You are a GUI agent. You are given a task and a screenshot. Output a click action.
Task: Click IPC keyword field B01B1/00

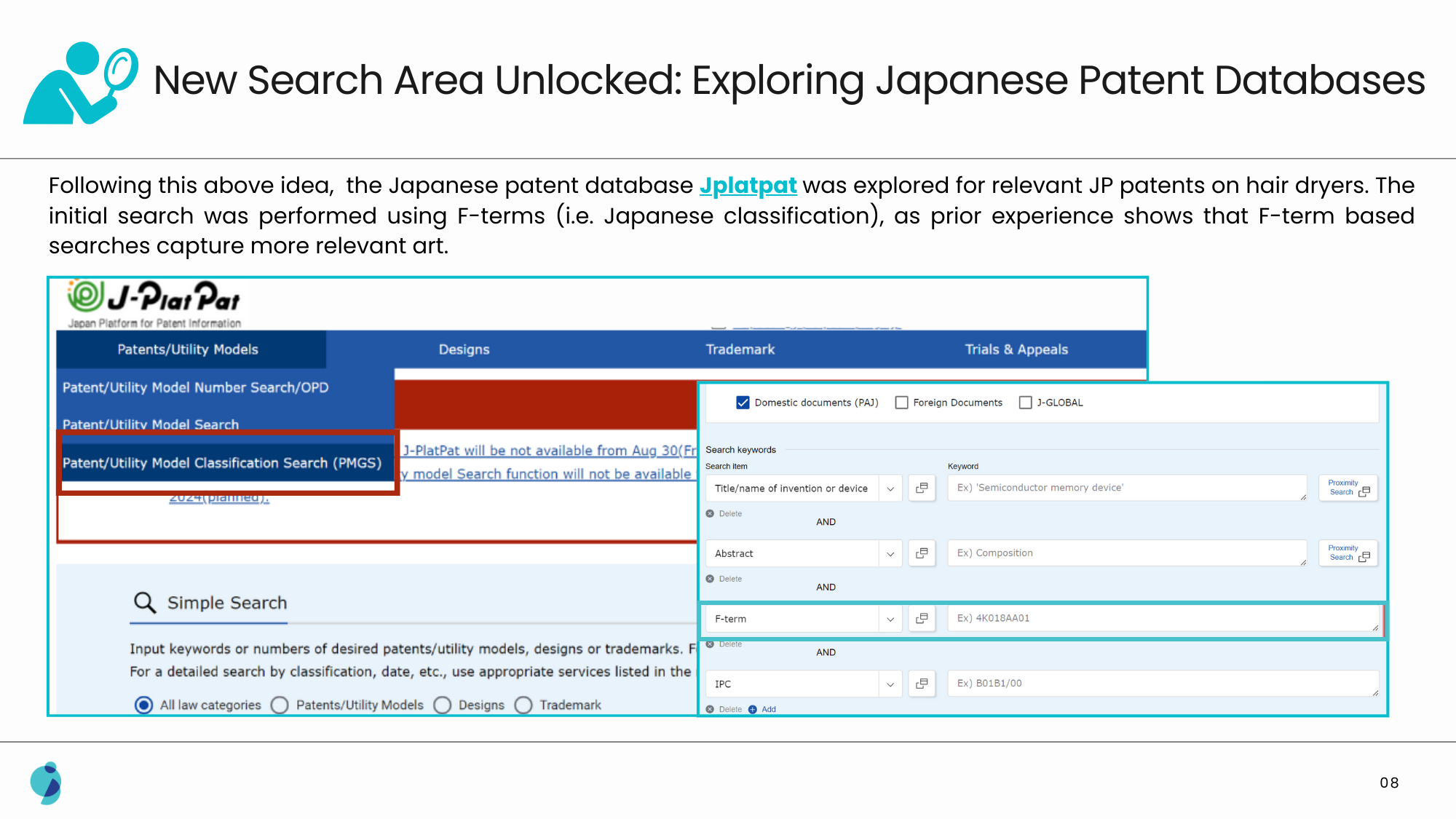[x=1163, y=684]
